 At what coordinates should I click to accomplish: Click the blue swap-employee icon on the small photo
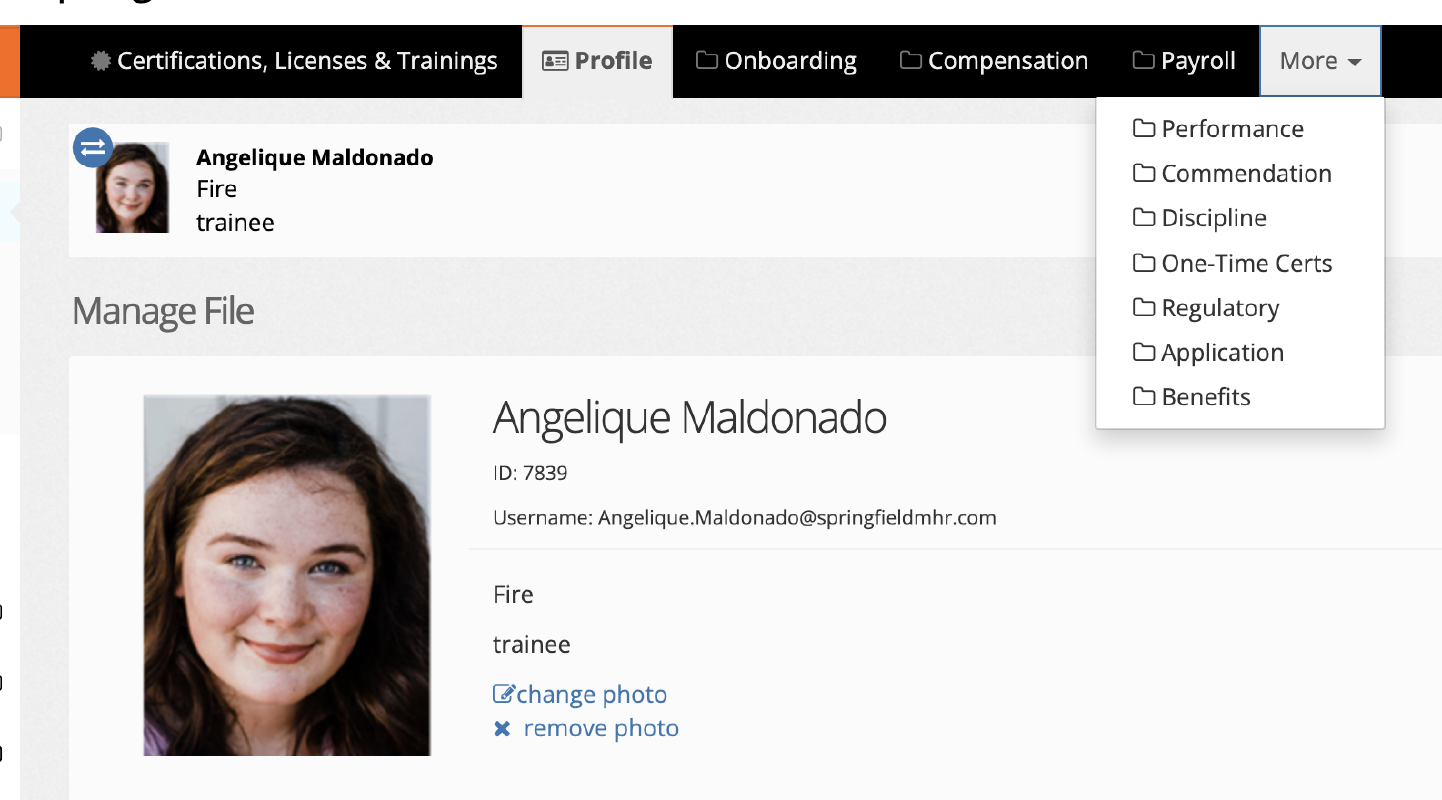coord(93,148)
